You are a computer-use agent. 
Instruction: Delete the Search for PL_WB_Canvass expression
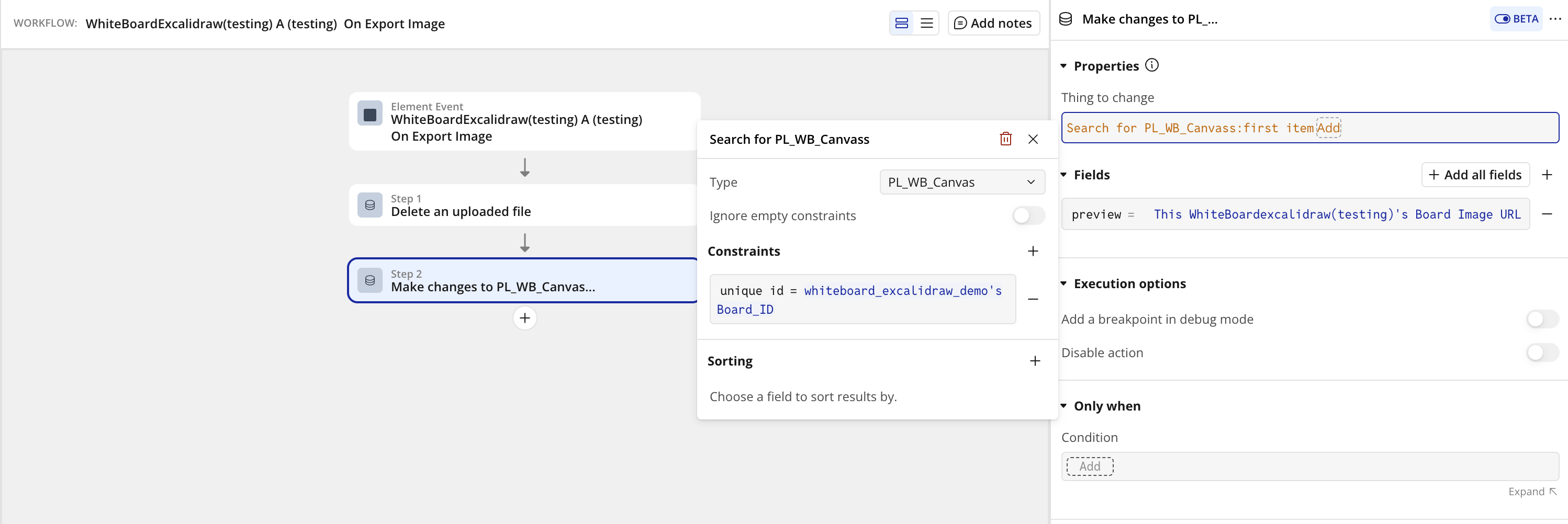point(1005,139)
